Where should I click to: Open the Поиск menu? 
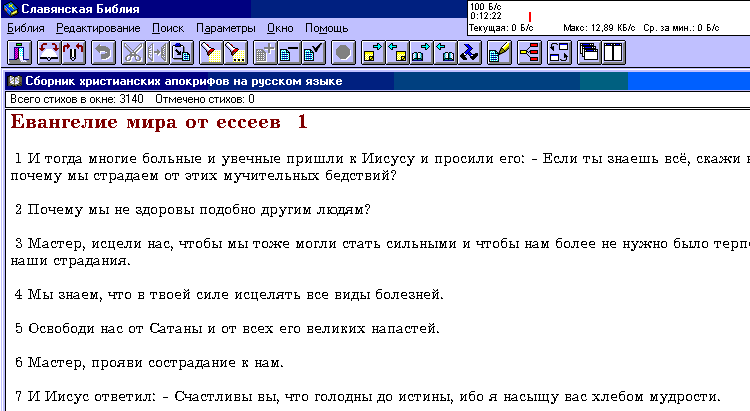pos(167,28)
